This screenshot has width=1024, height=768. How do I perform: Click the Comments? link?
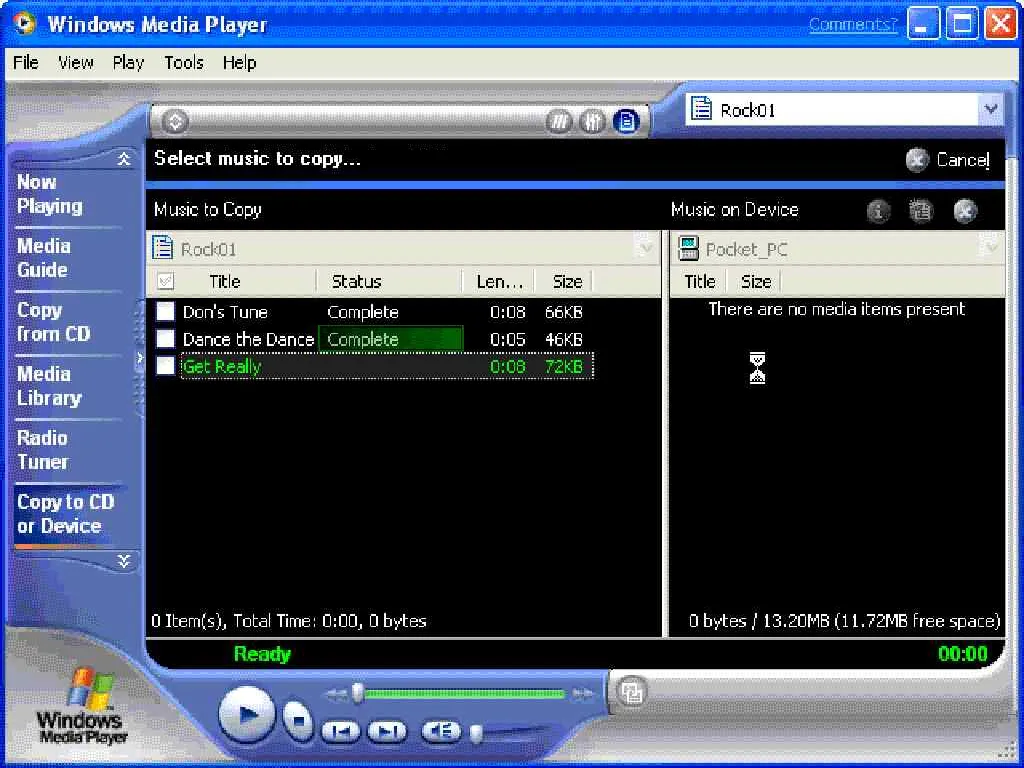coord(853,24)
